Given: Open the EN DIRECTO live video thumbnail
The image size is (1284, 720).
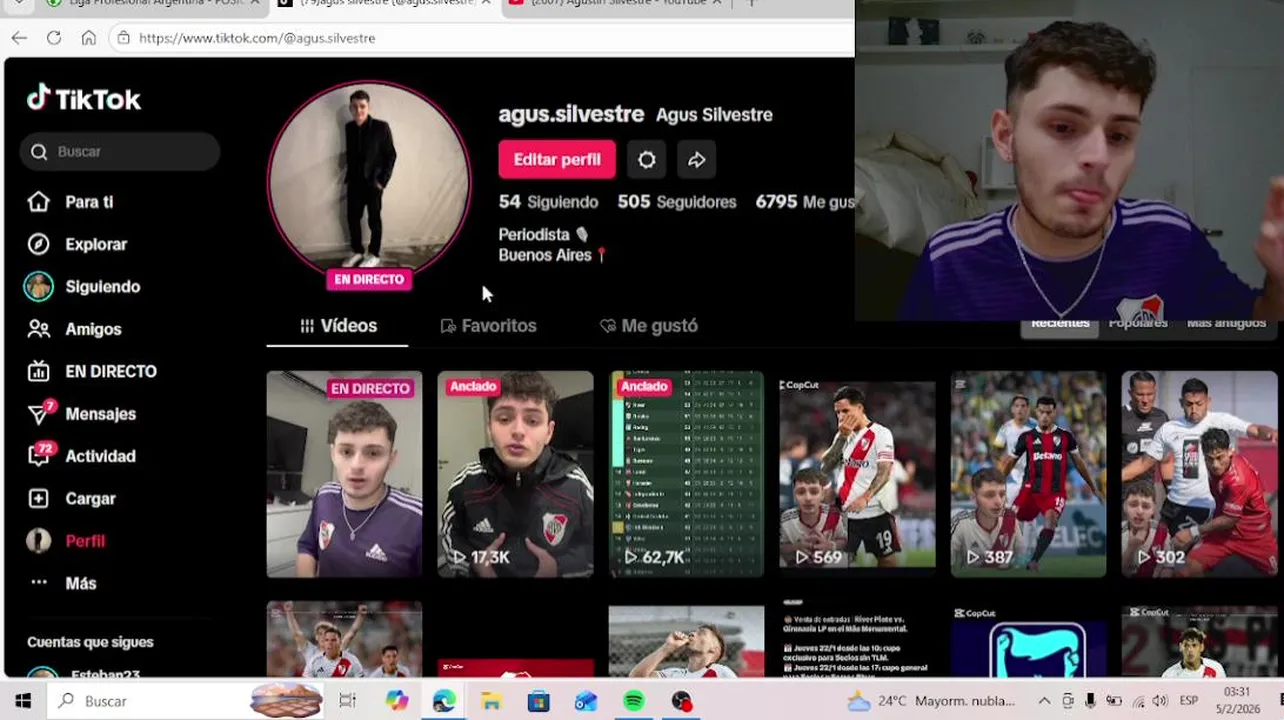Looking at the screenshot, I should [x=344, y=474].
